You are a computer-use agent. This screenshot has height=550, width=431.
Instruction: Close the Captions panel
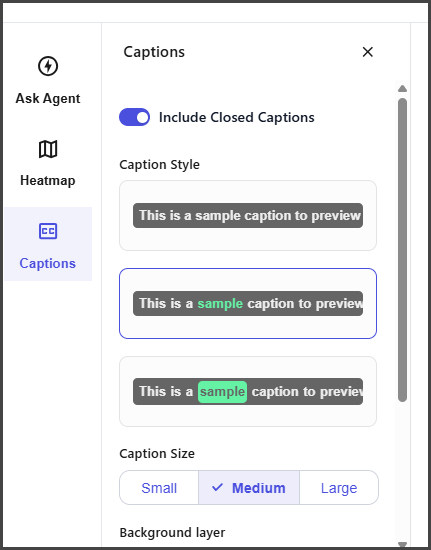(368, 52)
